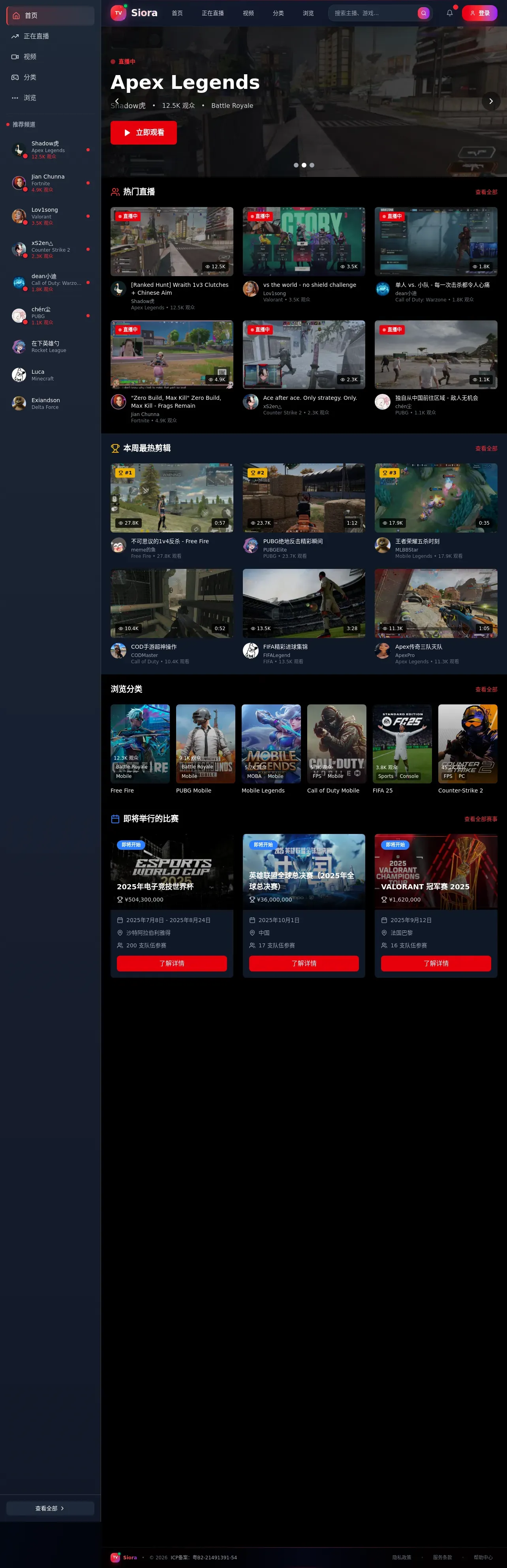Image resolution: width=507 pixels, height=1568 pixels.
Task: Open the Ace after ace stream thumbnail
Action: pos(304,355)
